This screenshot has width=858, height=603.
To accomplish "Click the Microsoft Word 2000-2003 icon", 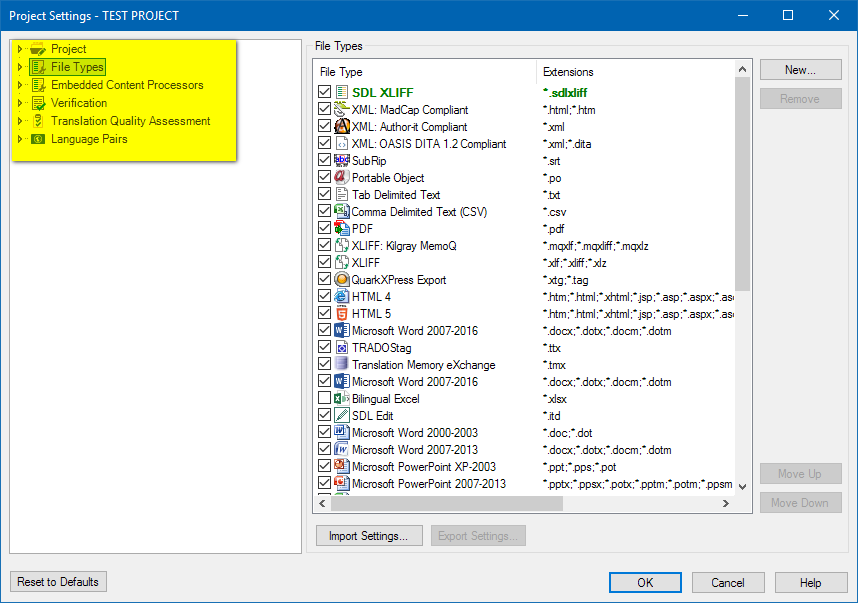I will (342, 432).
